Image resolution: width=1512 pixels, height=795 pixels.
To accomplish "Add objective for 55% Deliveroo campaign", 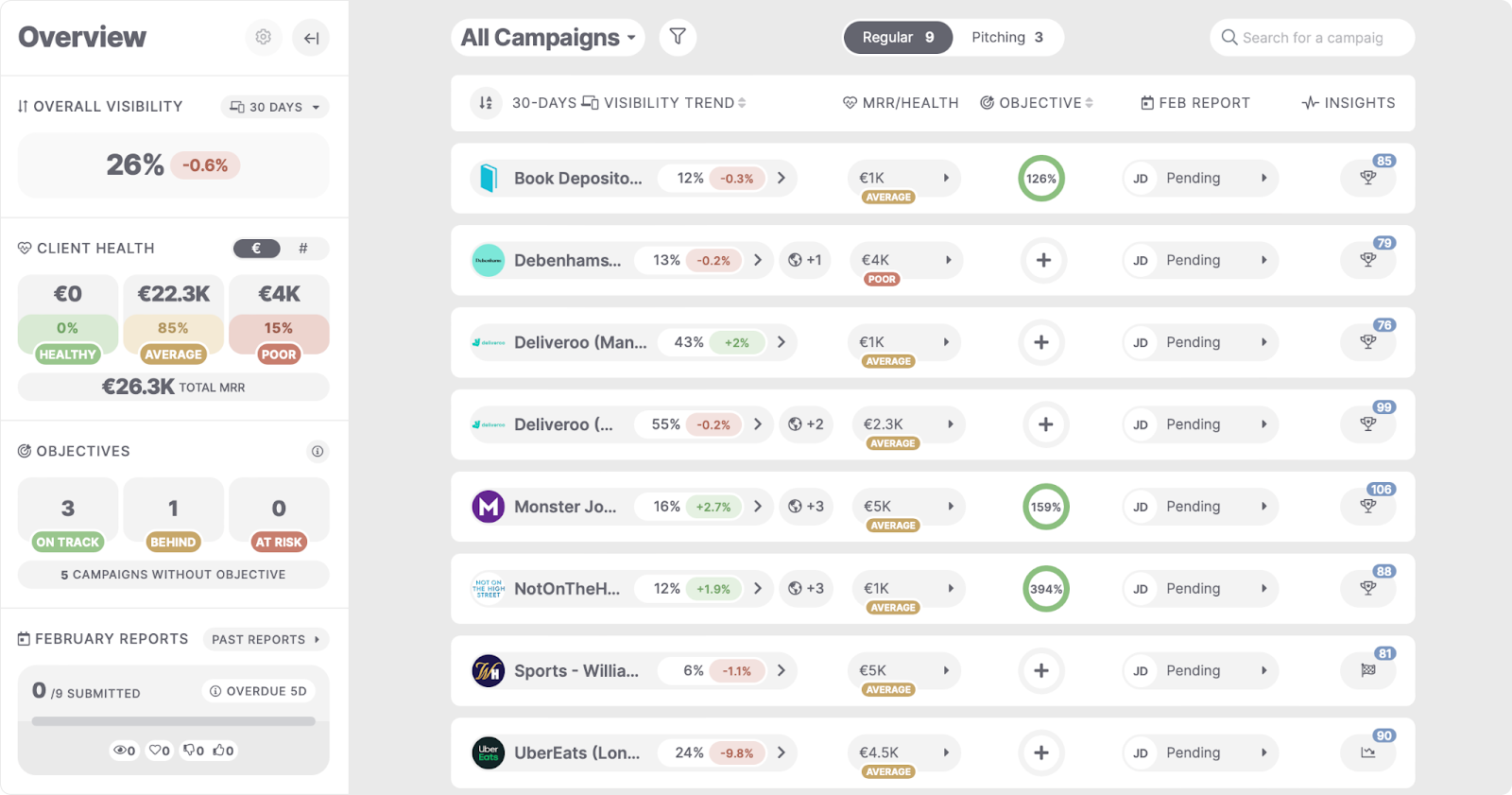I will click(1045, 424).
